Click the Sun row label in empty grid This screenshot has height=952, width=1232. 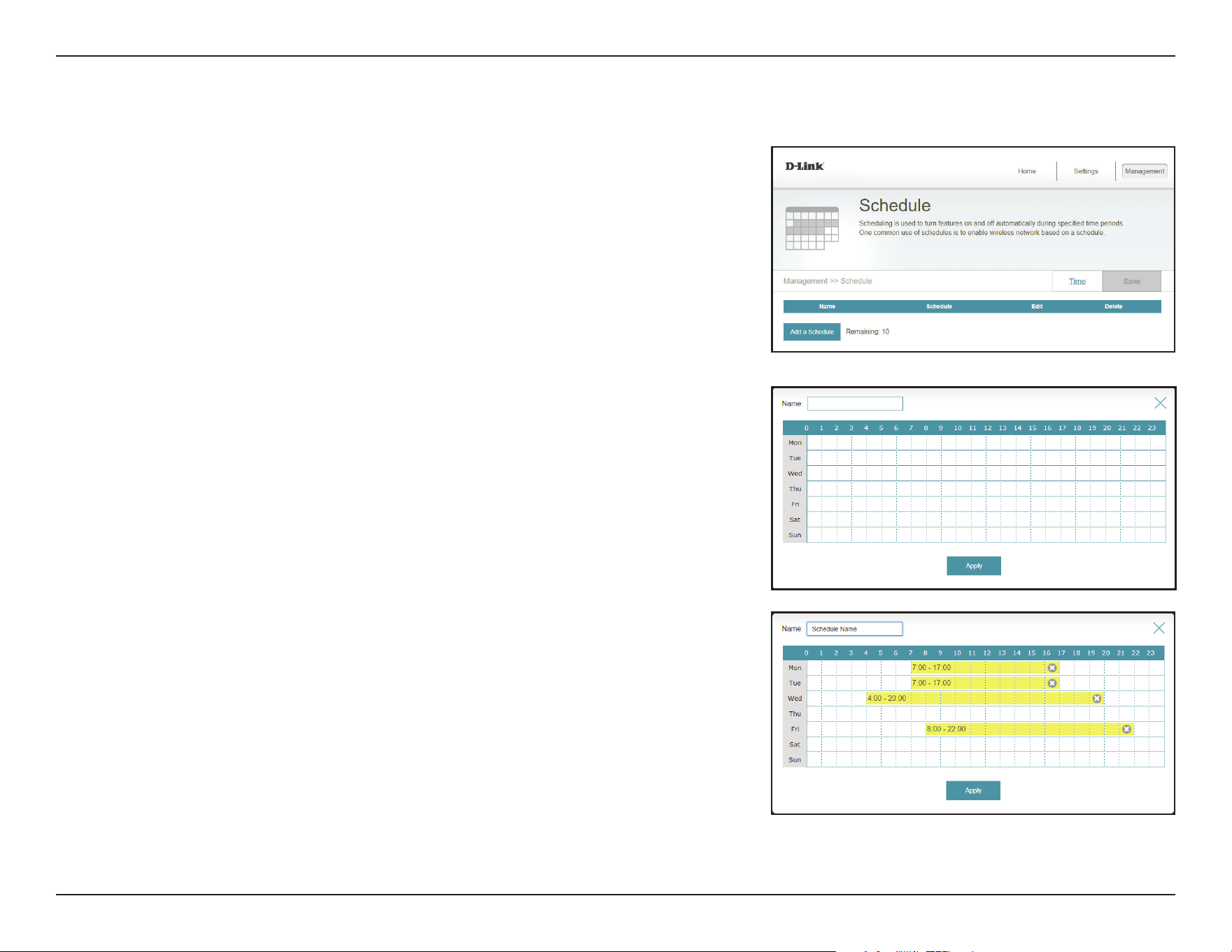pyautogui.click(x=795, y=535)
